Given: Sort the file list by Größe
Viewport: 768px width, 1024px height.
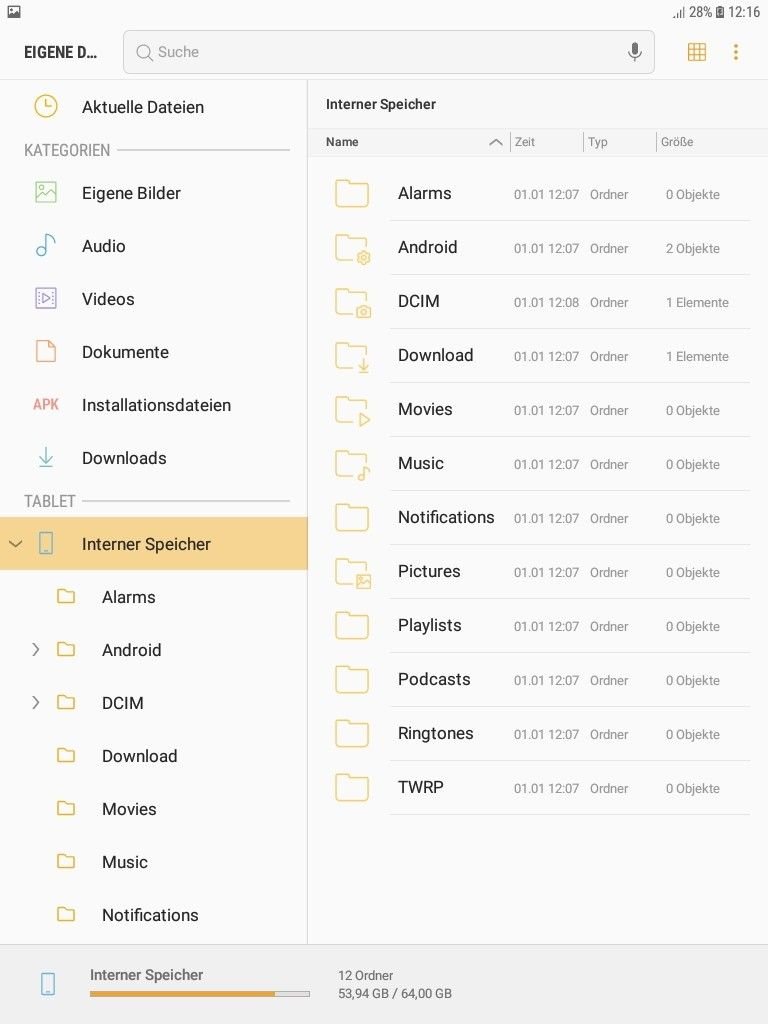Looking at the screenshot, I should 677,142.
